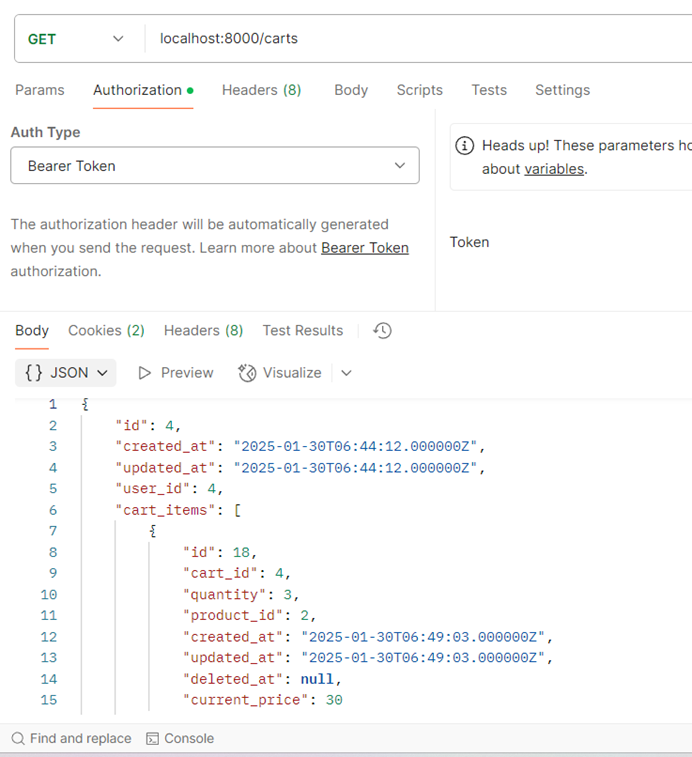Open the response history clock icon
This screenshot has height=757, width=692.
click(x=382, y=330)
